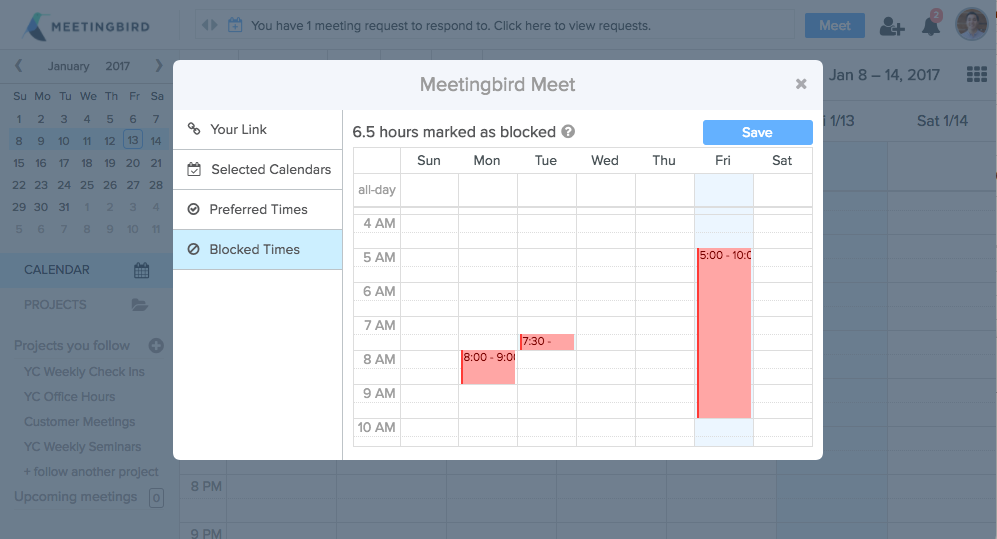Screen dimensions: 997x539
Task: Click January month label in mini calendar
Action: 68,66
